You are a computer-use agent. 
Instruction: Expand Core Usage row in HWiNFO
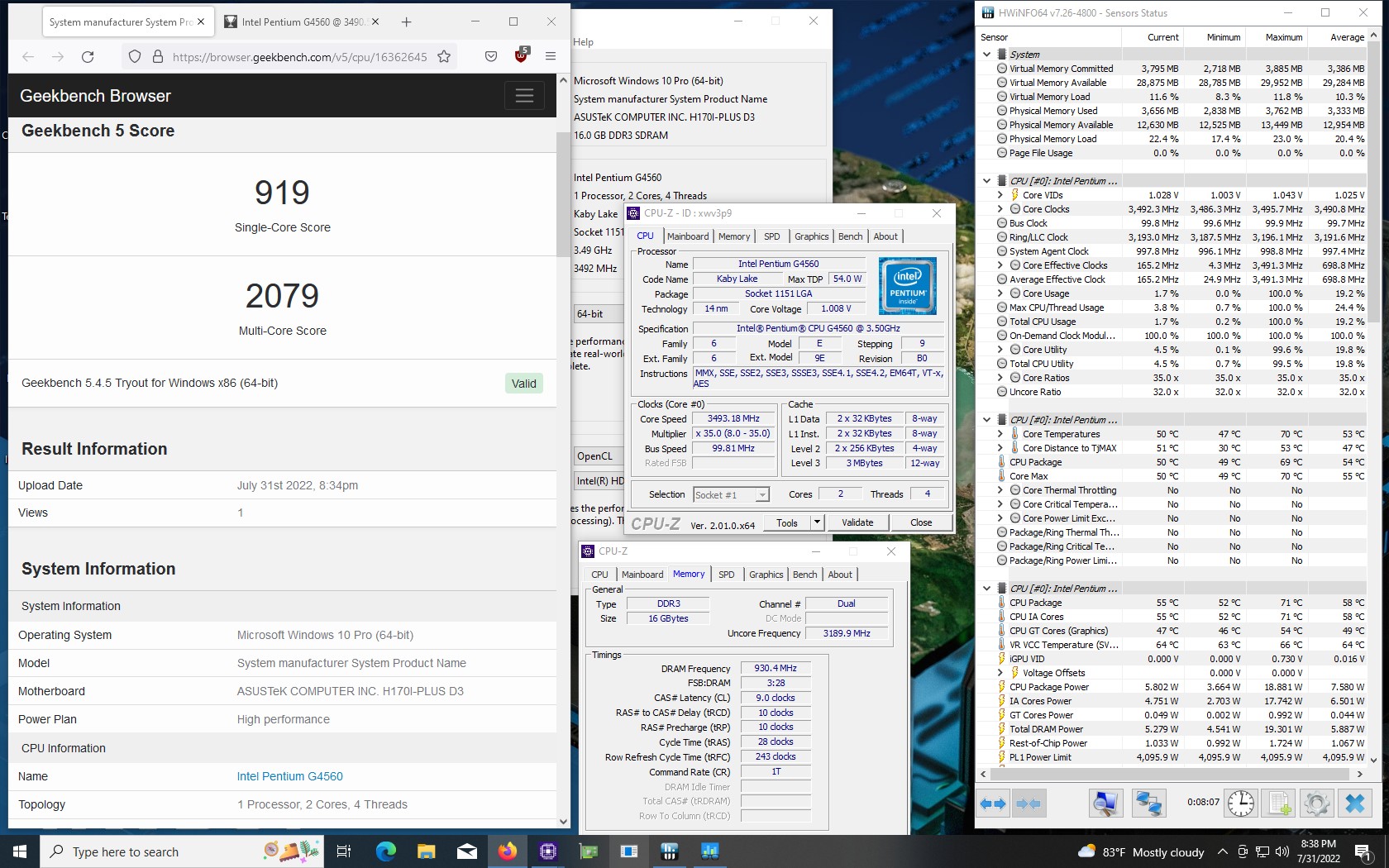[x=1000, y=293]
